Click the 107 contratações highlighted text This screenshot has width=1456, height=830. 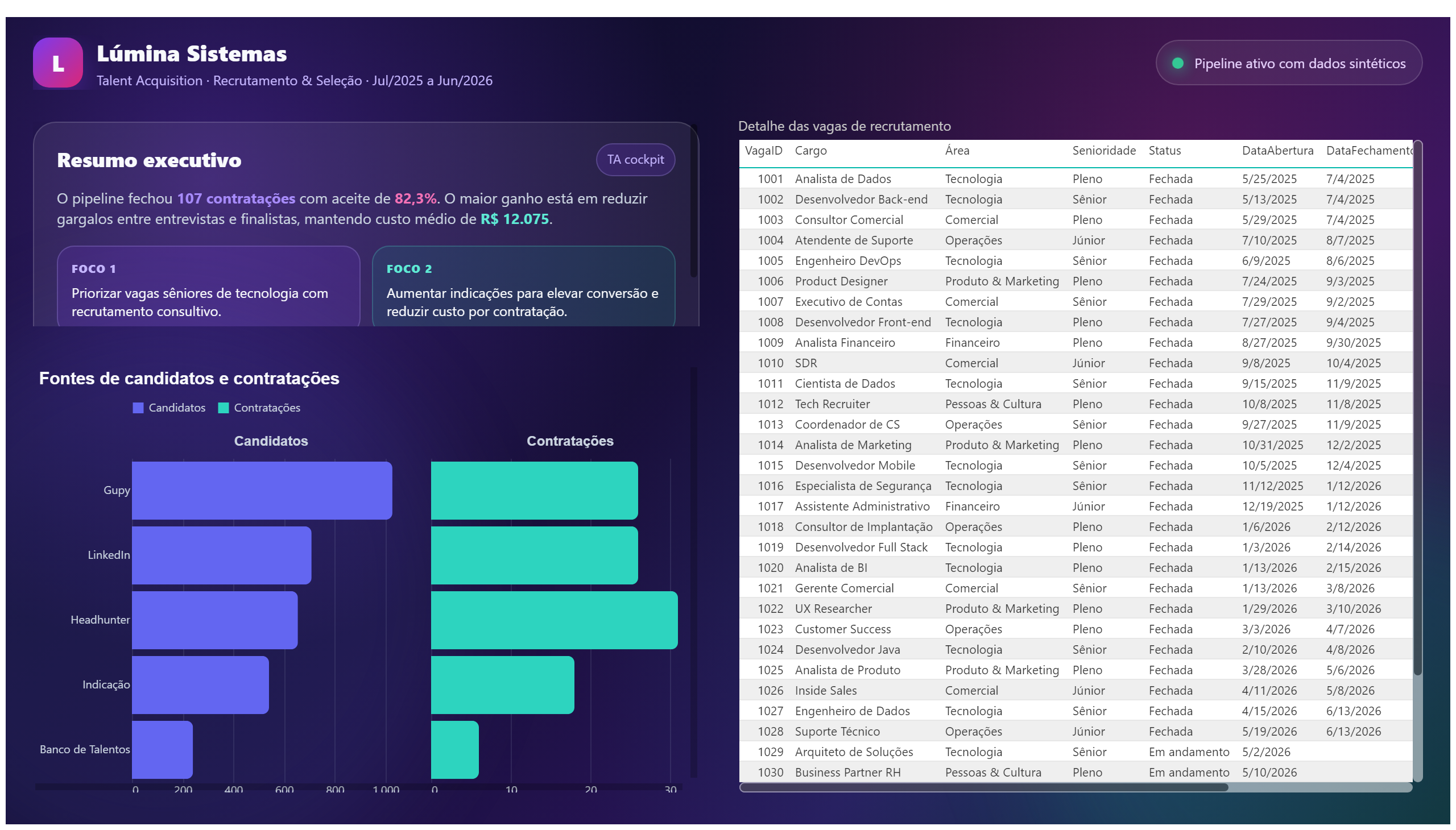pos(236,198)
